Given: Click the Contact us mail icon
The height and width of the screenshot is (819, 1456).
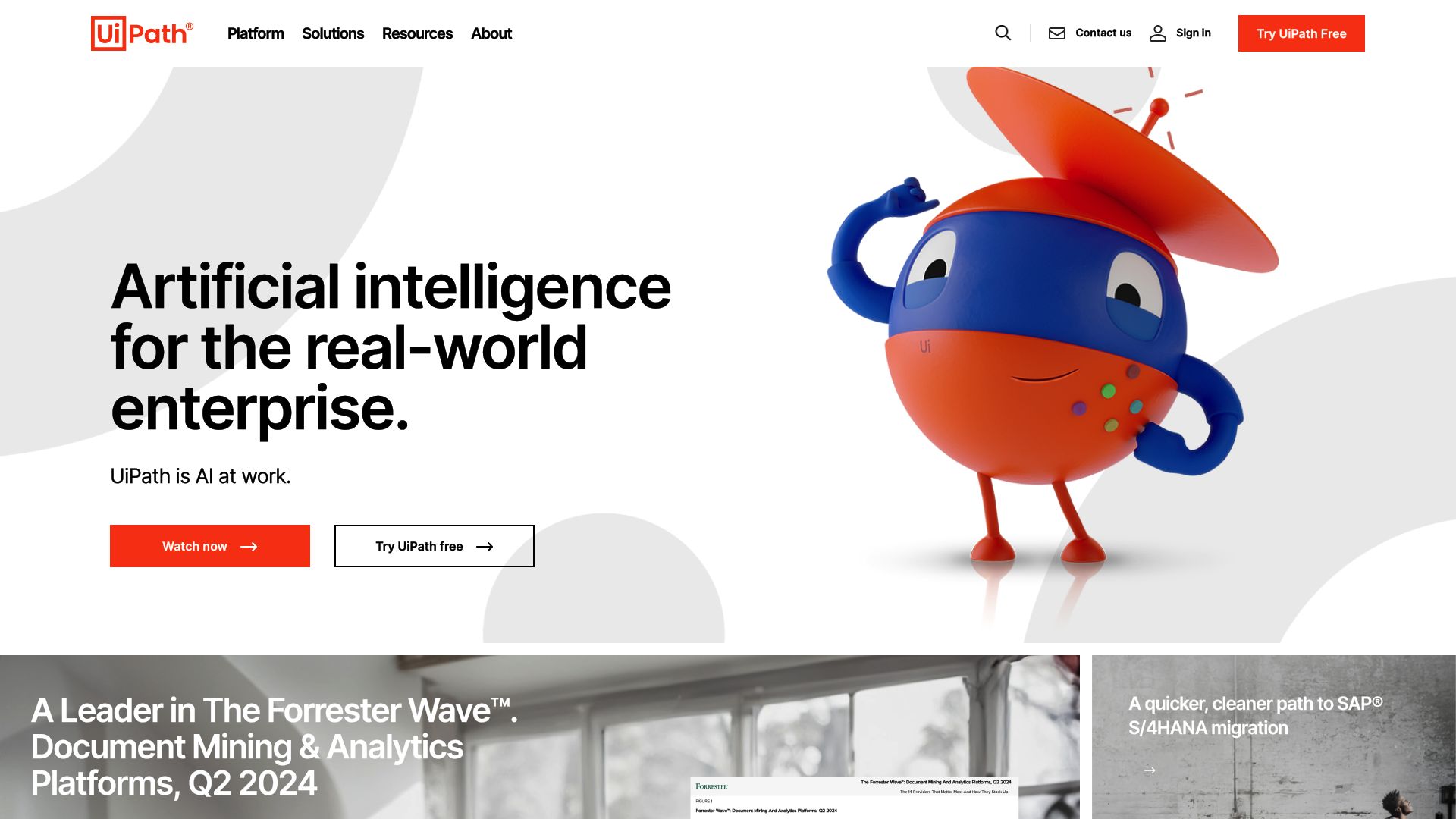Looking at the screenshot, I should tap(1057, 33).
